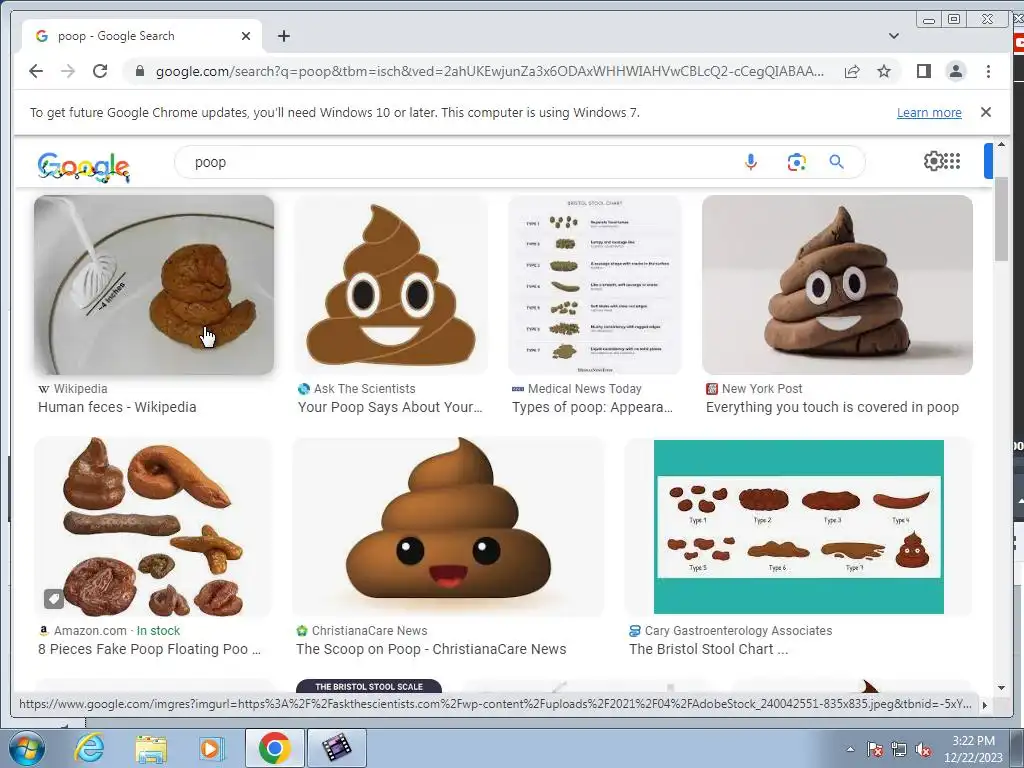Open Google quick settings gear
Screen dimensions: 1024x768
(x=933, y=161)
